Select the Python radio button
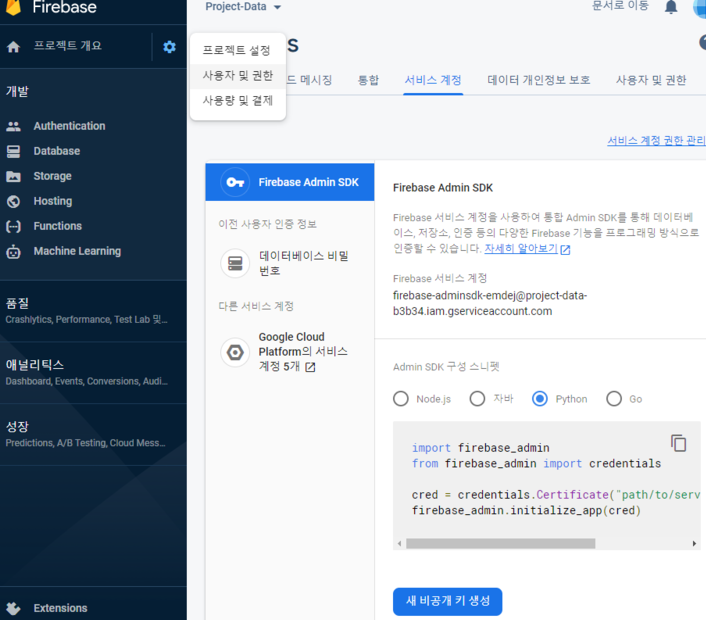The height and width of the screenshot is (620, 706). click(x=540, y=398)
